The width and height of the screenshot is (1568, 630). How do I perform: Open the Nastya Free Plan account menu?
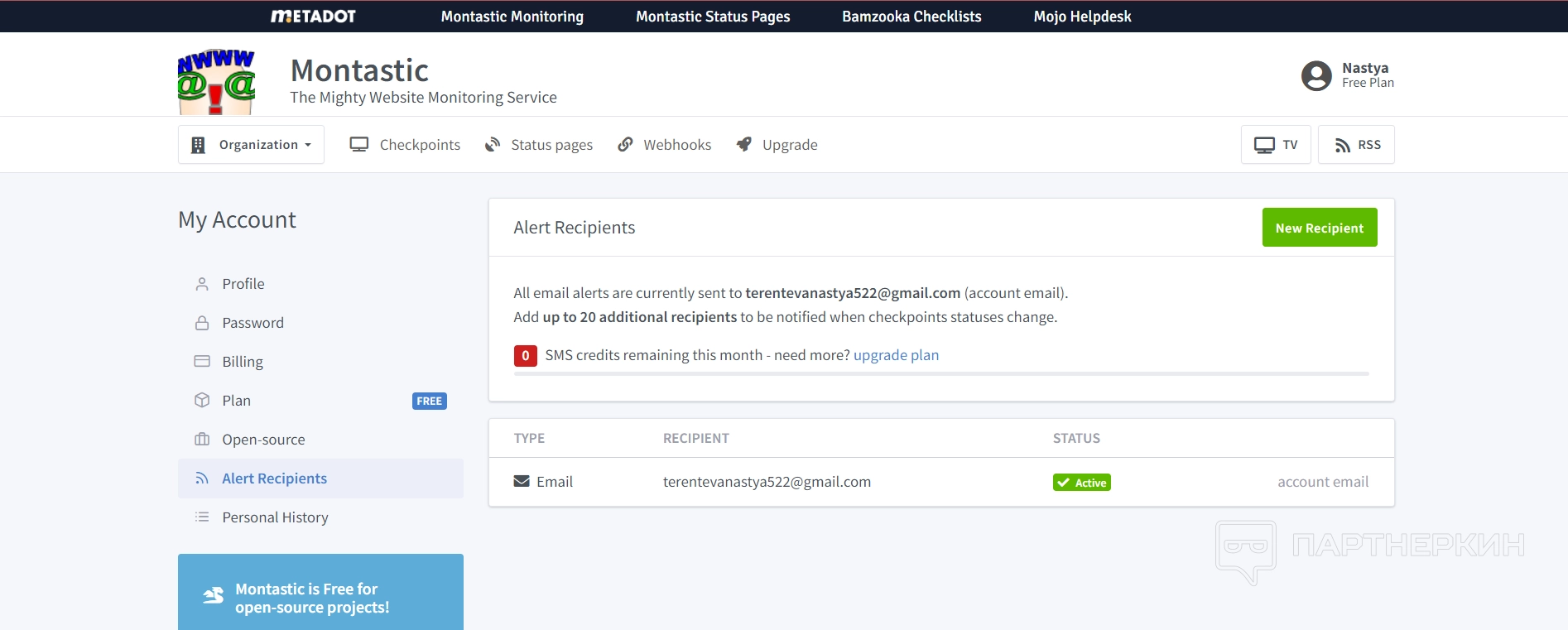1348,75
